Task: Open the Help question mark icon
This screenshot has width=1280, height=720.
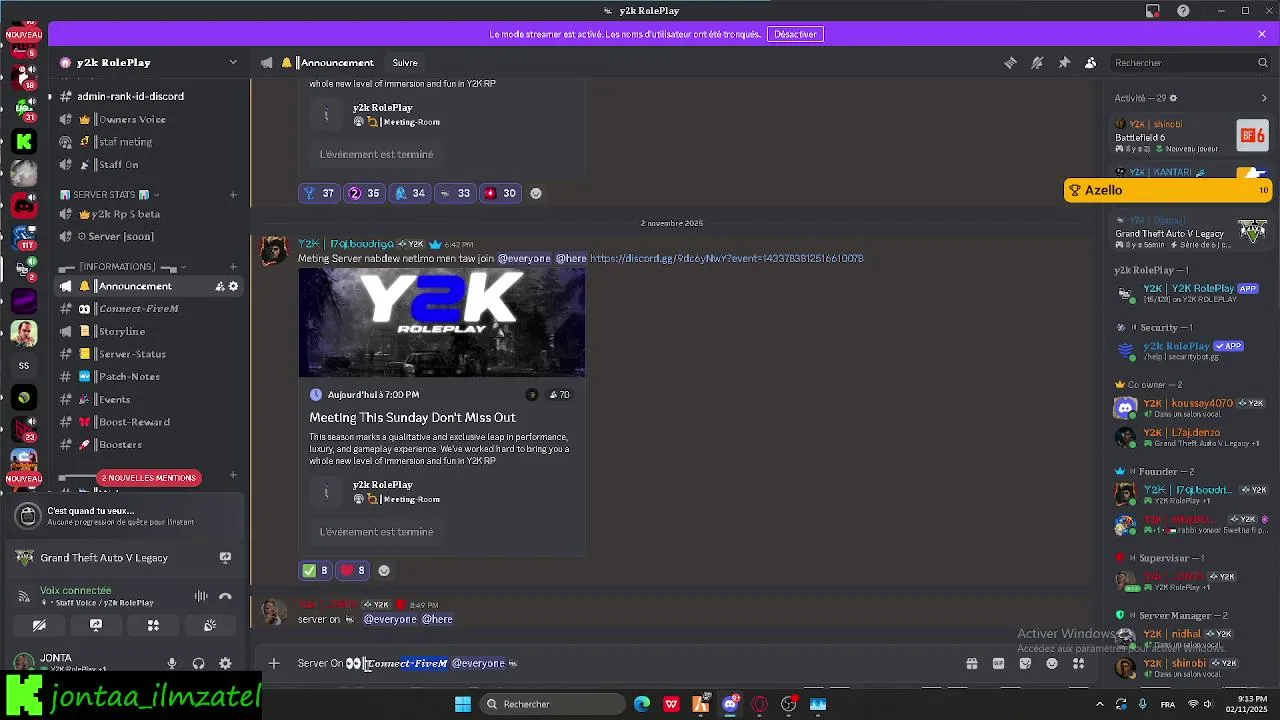Action: point(1184,11)
